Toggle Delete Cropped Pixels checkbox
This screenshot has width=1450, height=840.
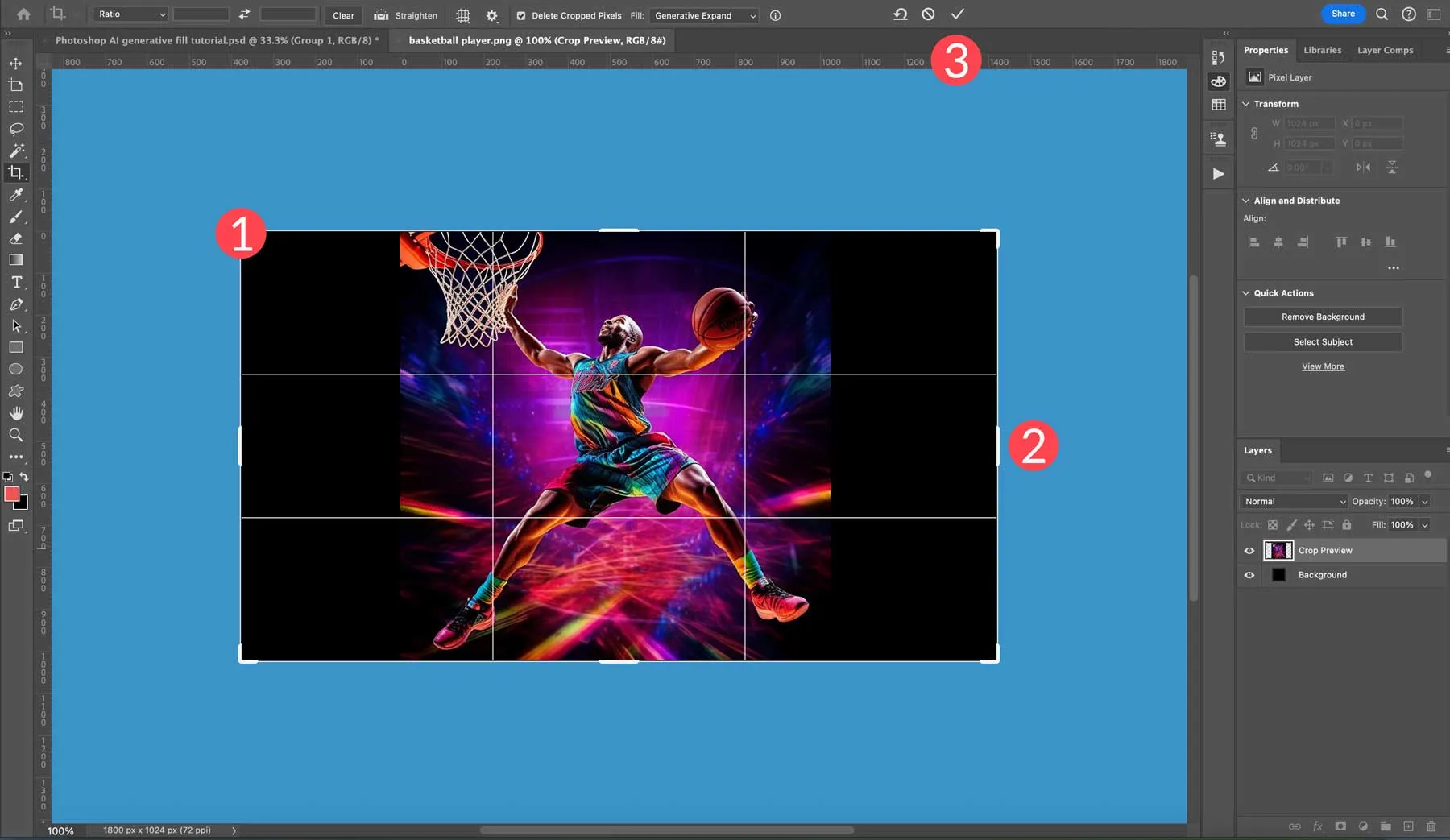[522, 15]
